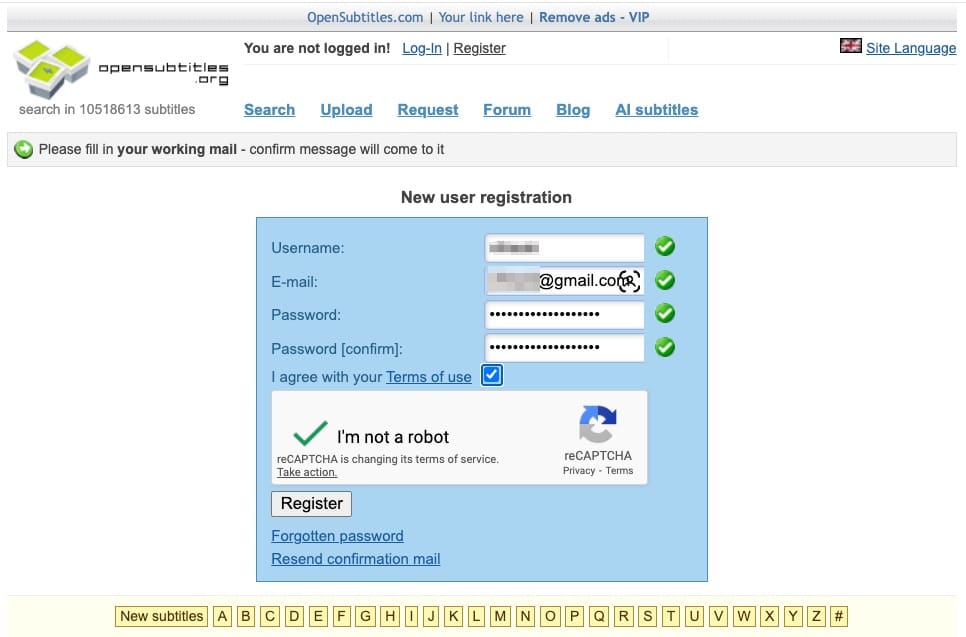Select letter D in alphabet bar
Viewport: 966px width, 637px height.
coord(294,616)
